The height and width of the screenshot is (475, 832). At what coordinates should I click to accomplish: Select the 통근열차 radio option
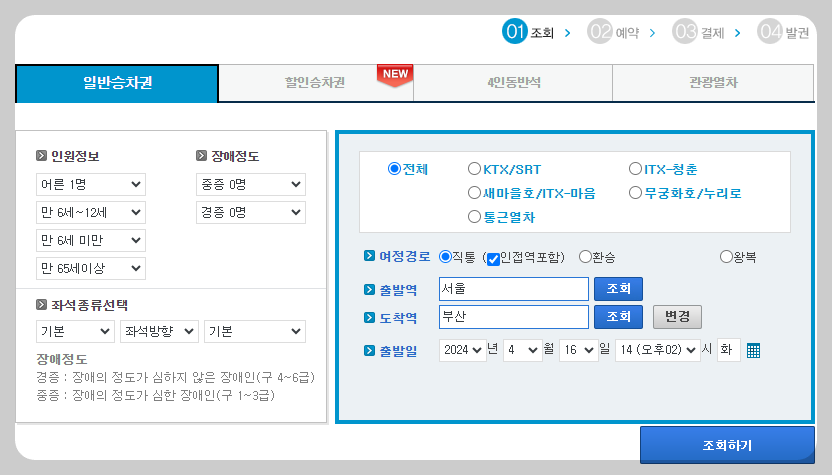click(474, 217)
